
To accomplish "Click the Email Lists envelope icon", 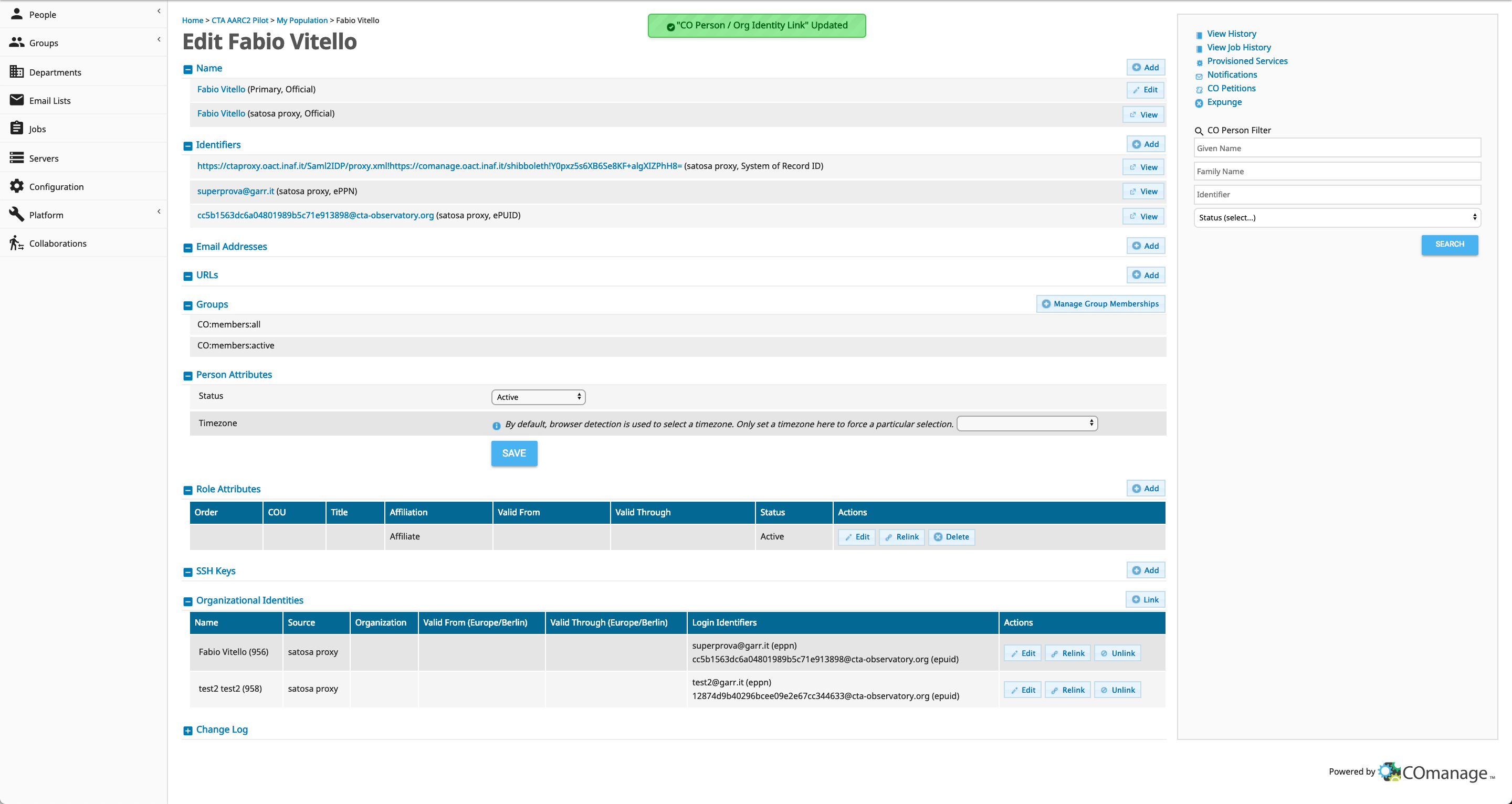I will tap(17, 100).
